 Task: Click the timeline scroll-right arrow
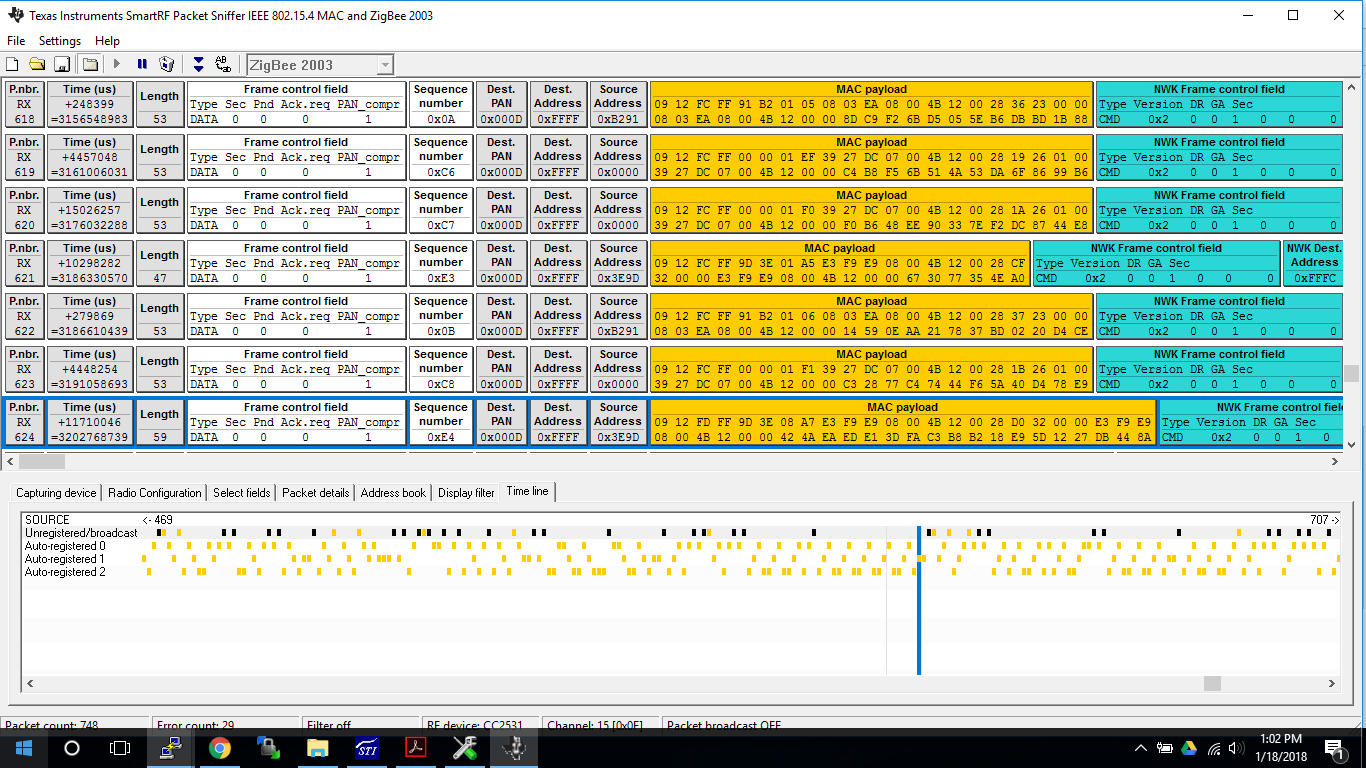(x=1332, y=683)
